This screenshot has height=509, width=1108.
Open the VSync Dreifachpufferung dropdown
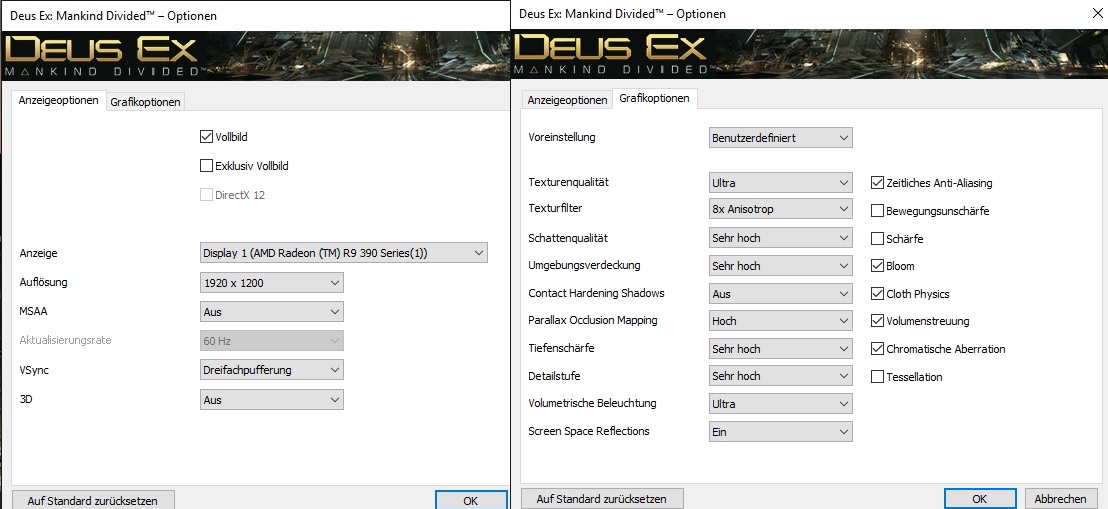coord(272,370)
